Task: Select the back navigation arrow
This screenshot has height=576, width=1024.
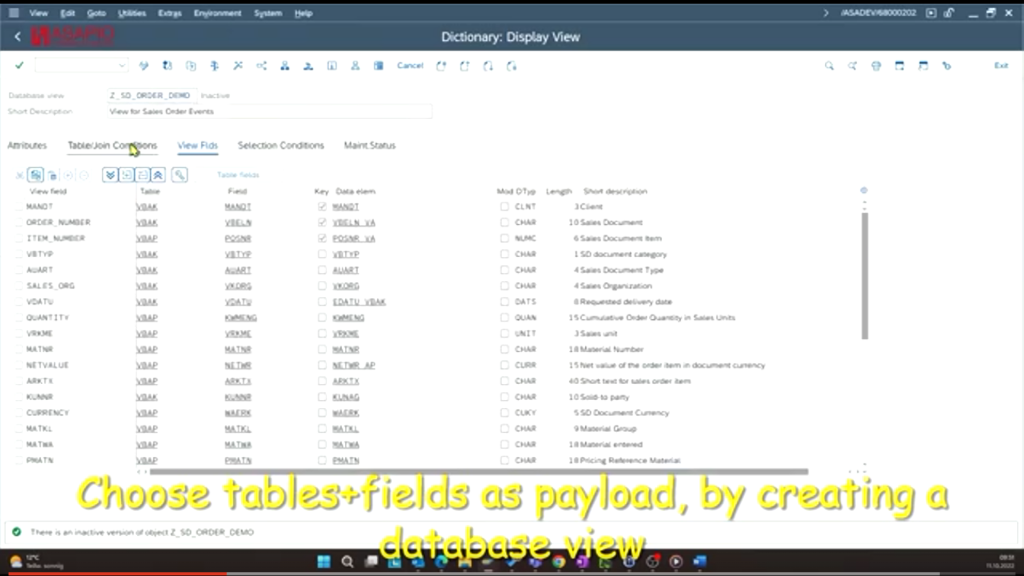Action: tap(18, 35)
